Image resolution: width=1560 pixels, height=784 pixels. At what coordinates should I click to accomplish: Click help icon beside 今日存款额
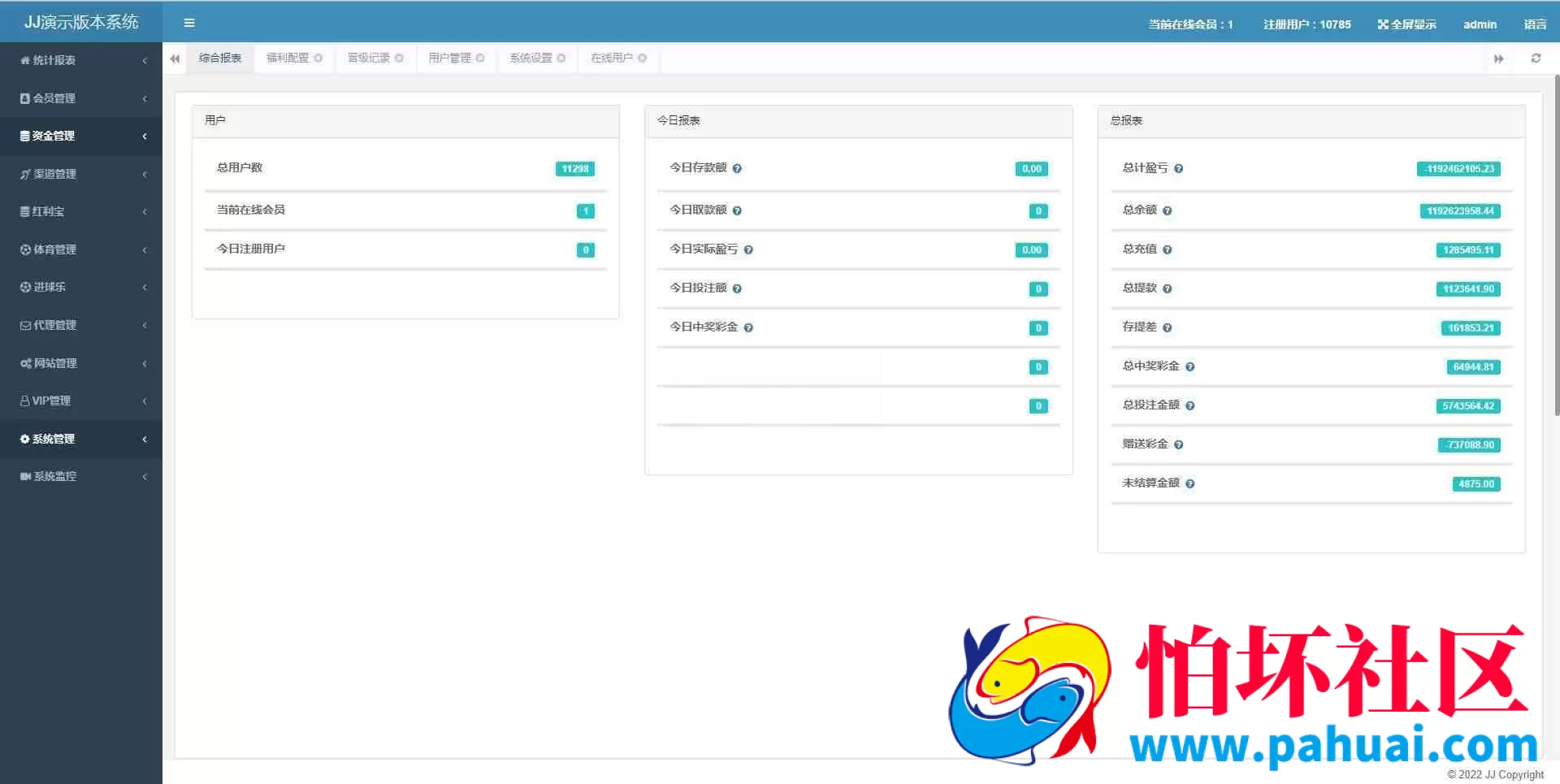737,169
